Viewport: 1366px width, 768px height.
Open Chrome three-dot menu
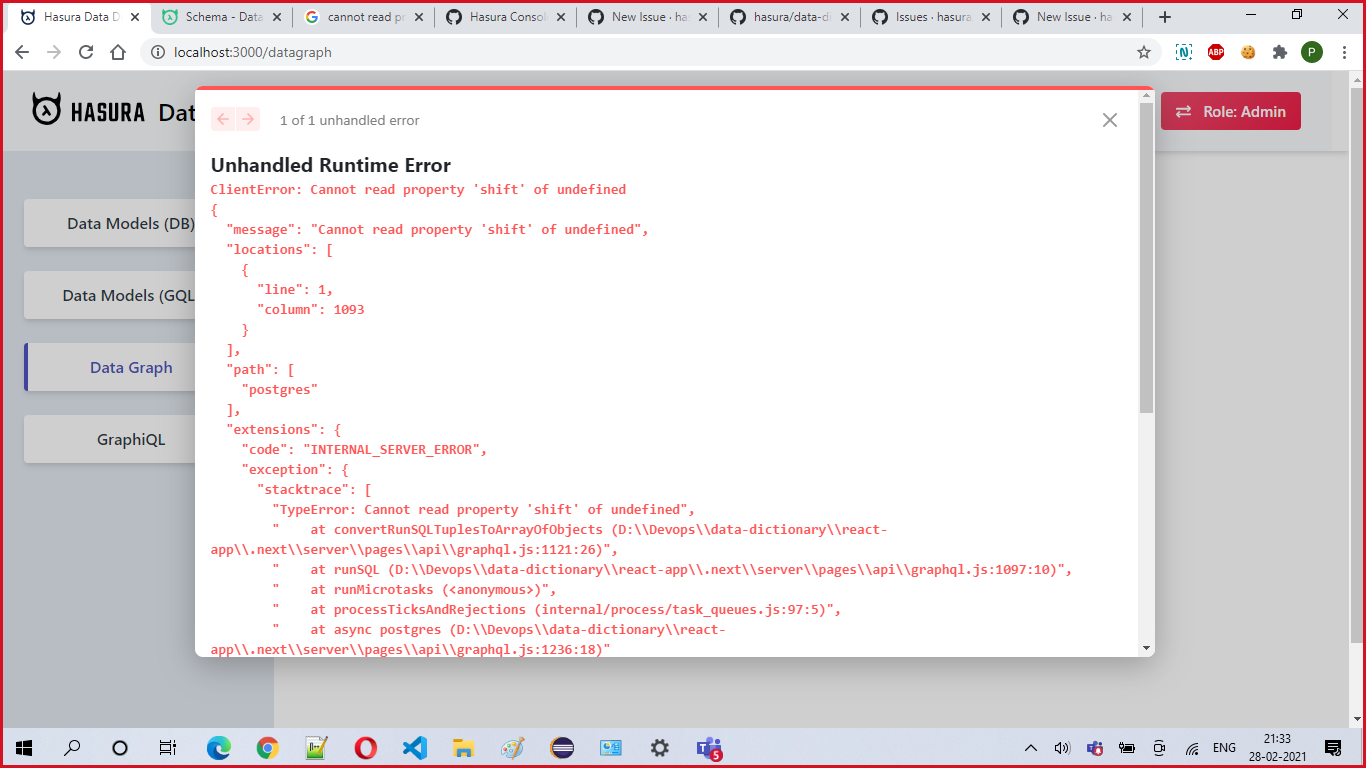click(x=1343, y=52)
